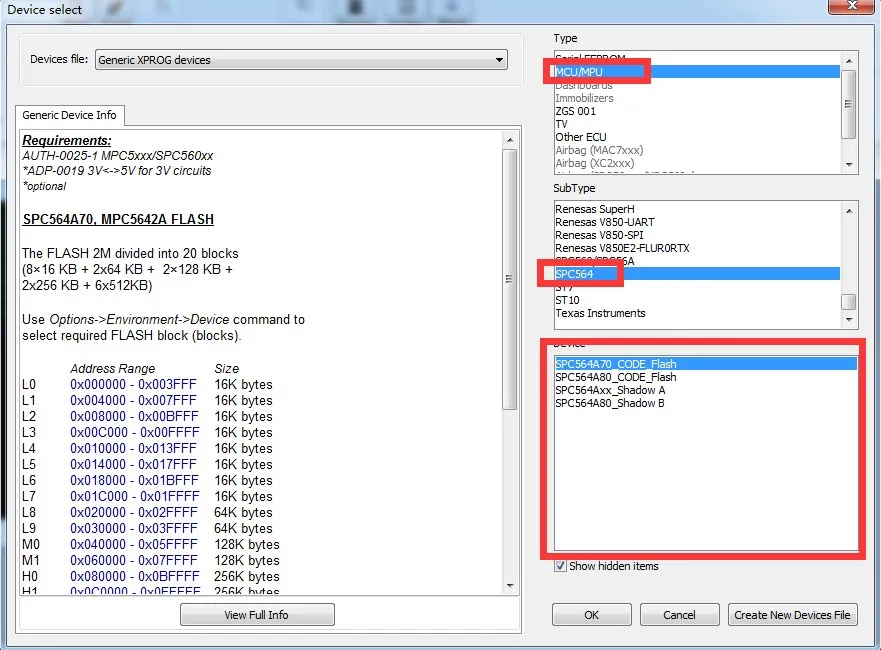Viewport: 881px width, 650px height.
Task: Select Other ECU in Type list
Action: pyautogui.click(x=697, y=137)
